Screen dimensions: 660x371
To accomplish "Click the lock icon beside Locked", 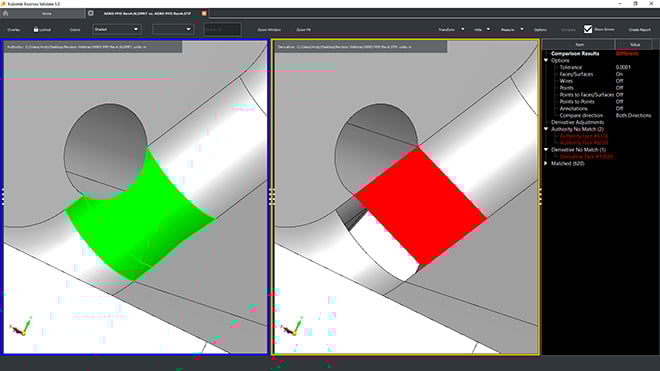I will pos(36,29).
